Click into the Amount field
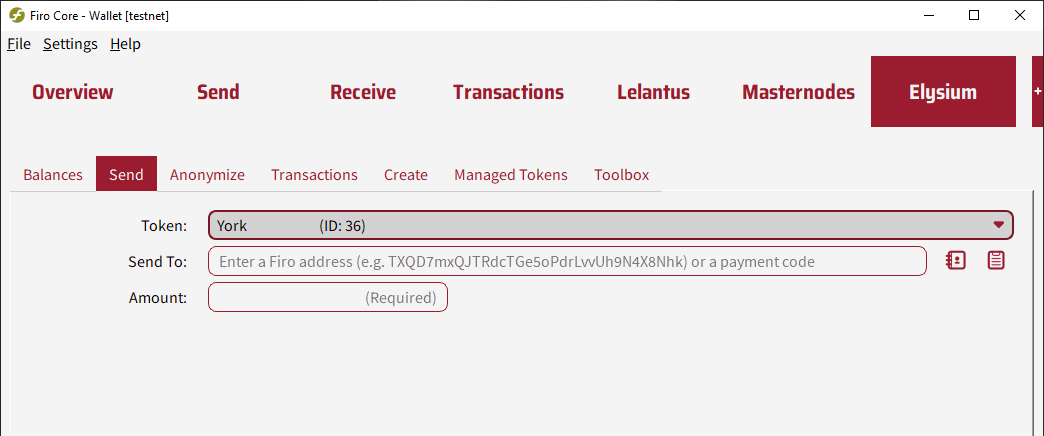1044x436 pixels. pos(328,297)
